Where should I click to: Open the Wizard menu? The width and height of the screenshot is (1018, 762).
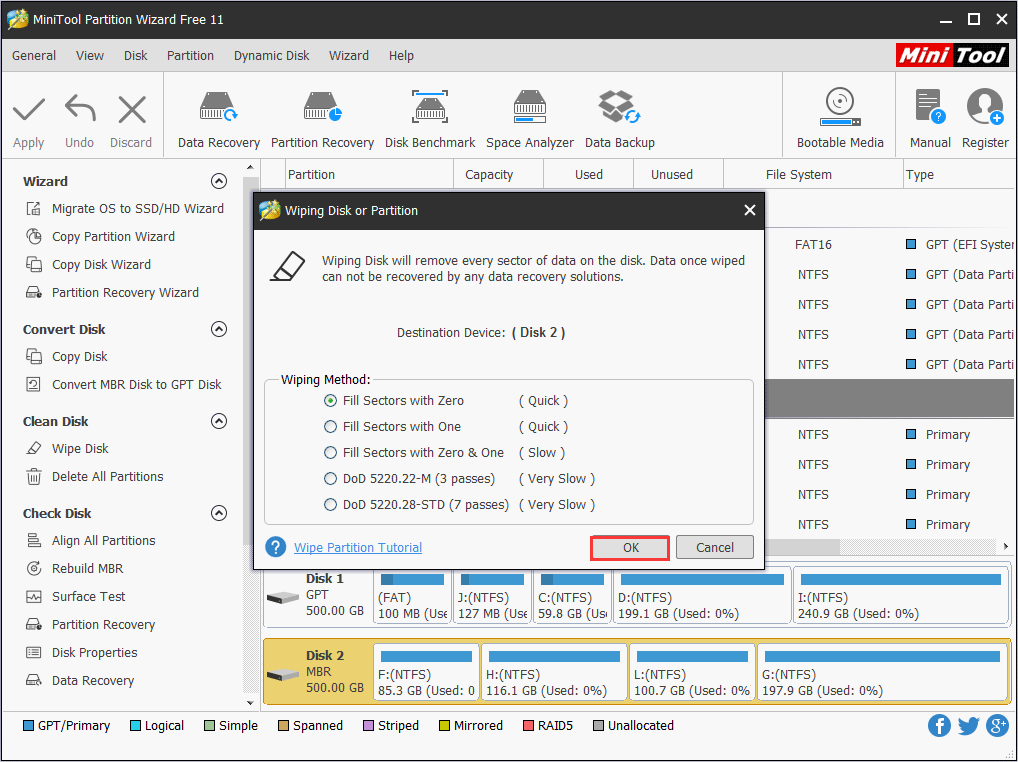click(349, 56)
